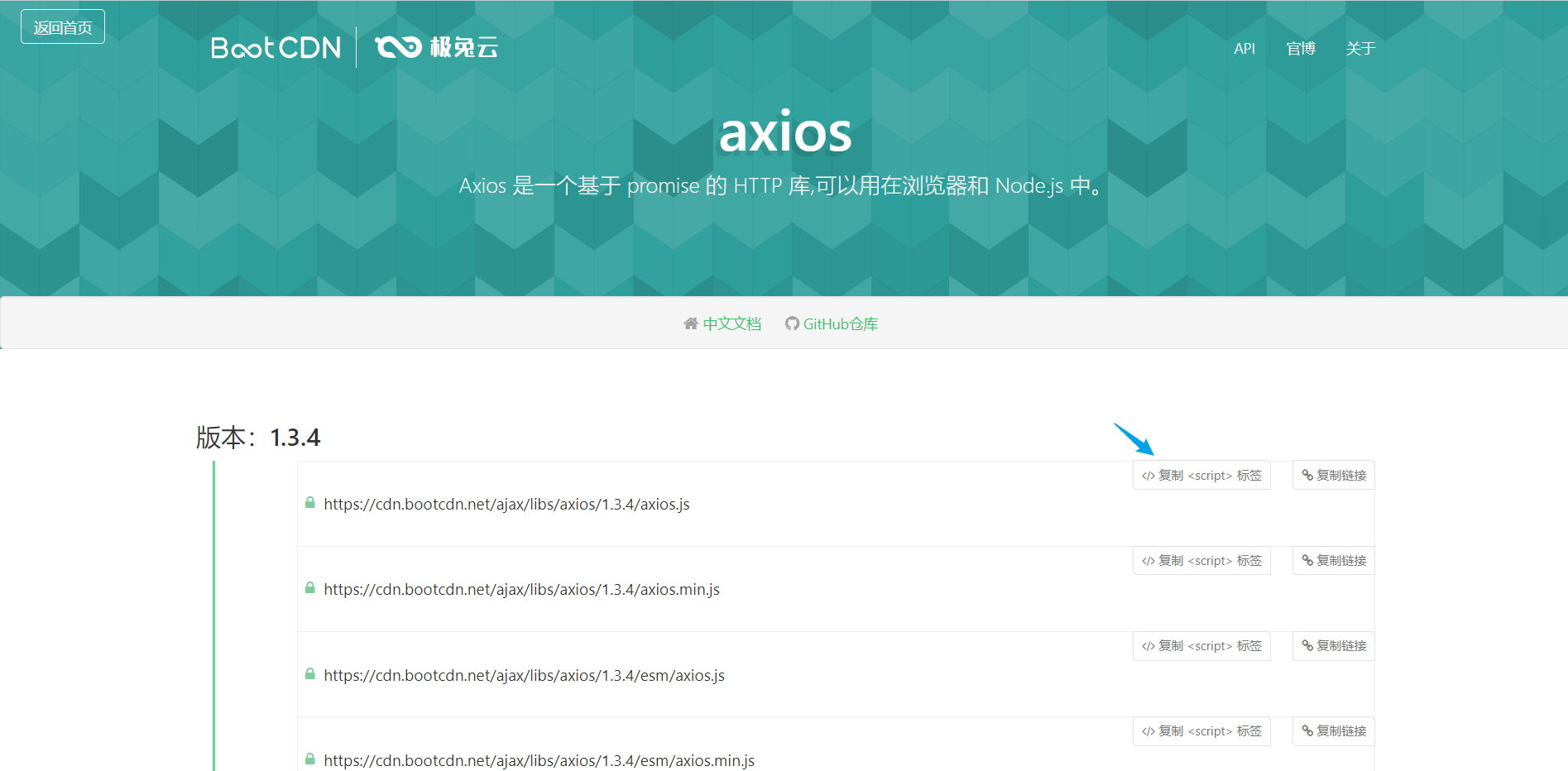This screenshot has width=1568, height=771.
Task: Select the URL ending in 1.3.4/axios.min.js
Action: pyautogui.click(x=521, y=590)
